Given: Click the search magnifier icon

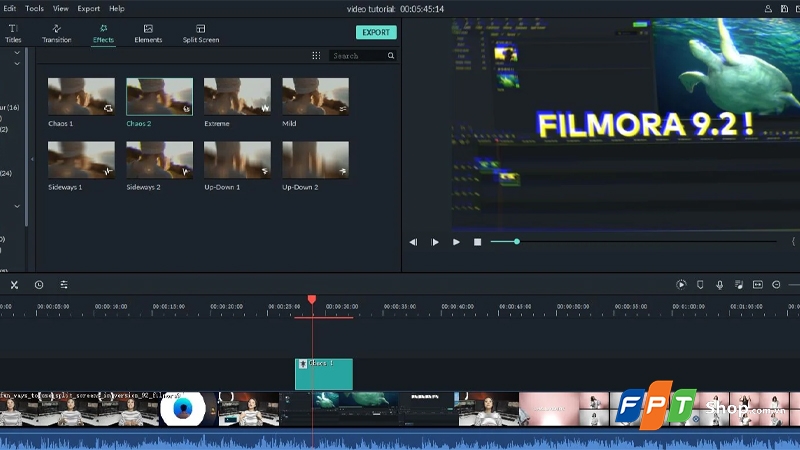Looking at the screenshot, I should pyautogui.click(x=391, y=56).
